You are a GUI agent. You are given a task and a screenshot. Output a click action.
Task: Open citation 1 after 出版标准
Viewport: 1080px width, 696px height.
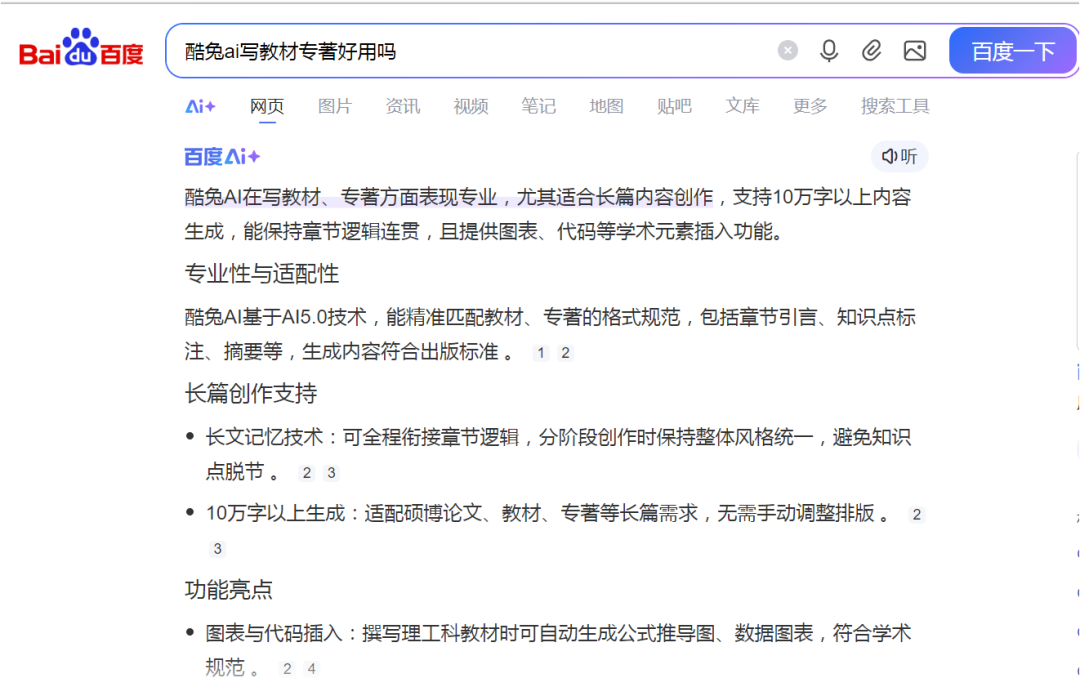tap(541, 353)
